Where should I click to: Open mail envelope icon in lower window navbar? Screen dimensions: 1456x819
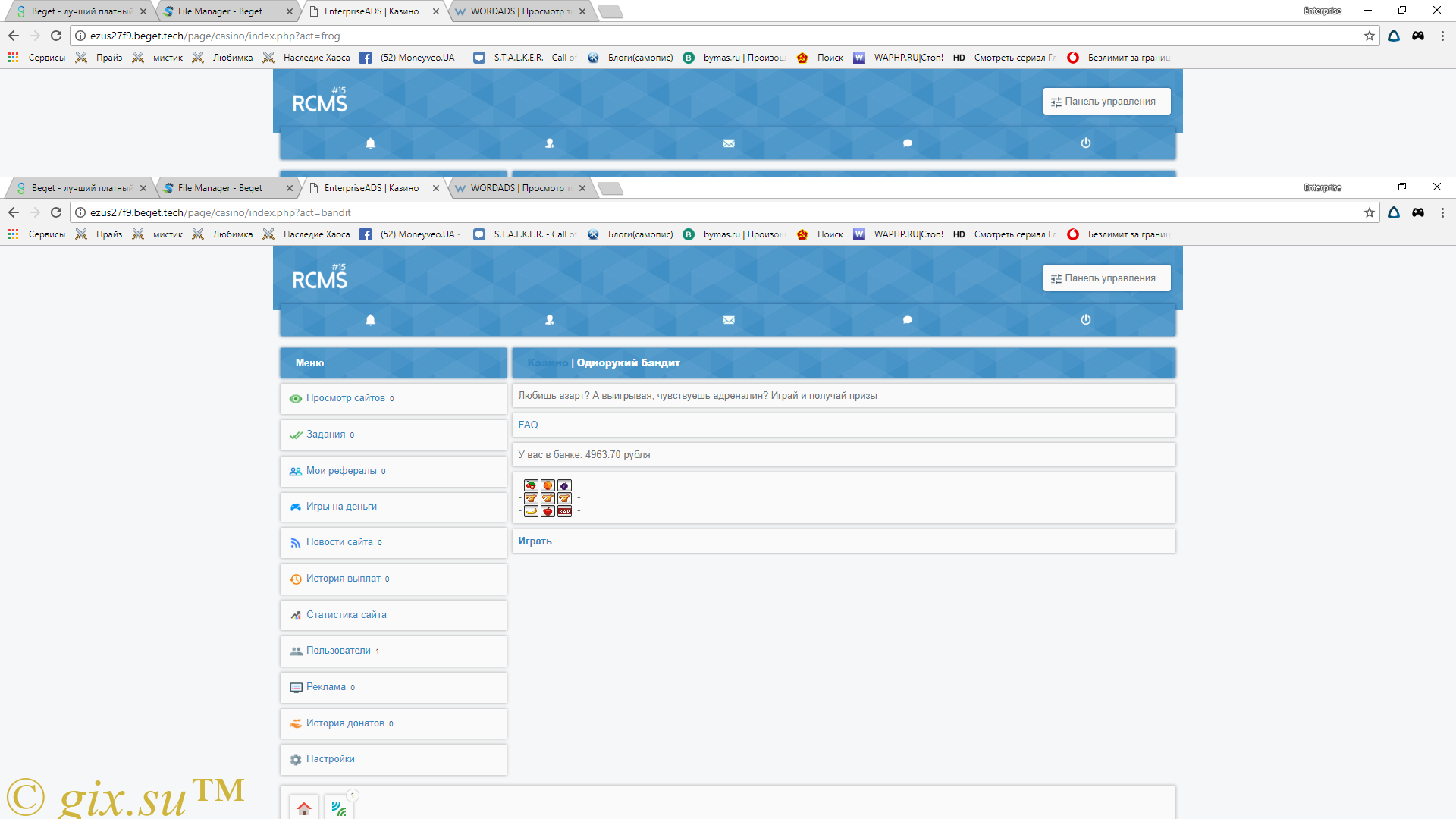click(x=729, y=320)
